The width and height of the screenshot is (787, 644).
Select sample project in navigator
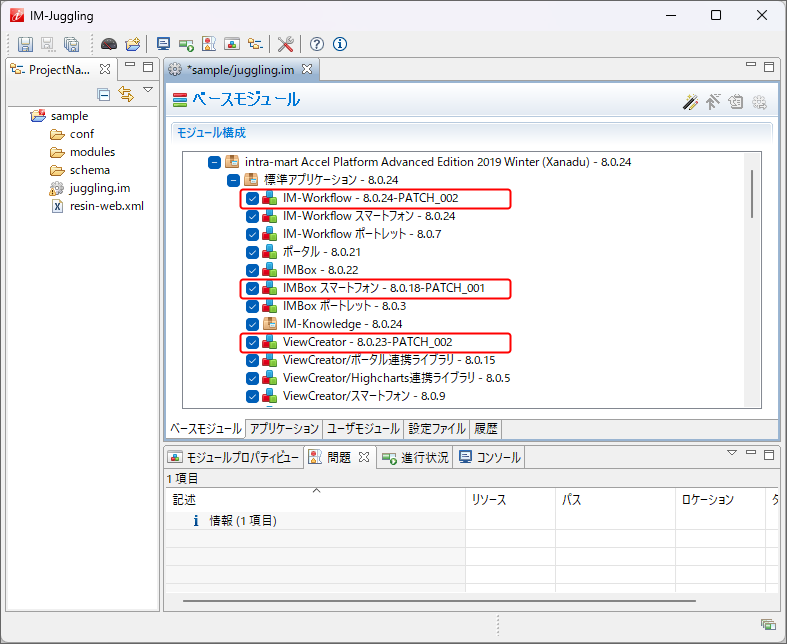point(59,116)
